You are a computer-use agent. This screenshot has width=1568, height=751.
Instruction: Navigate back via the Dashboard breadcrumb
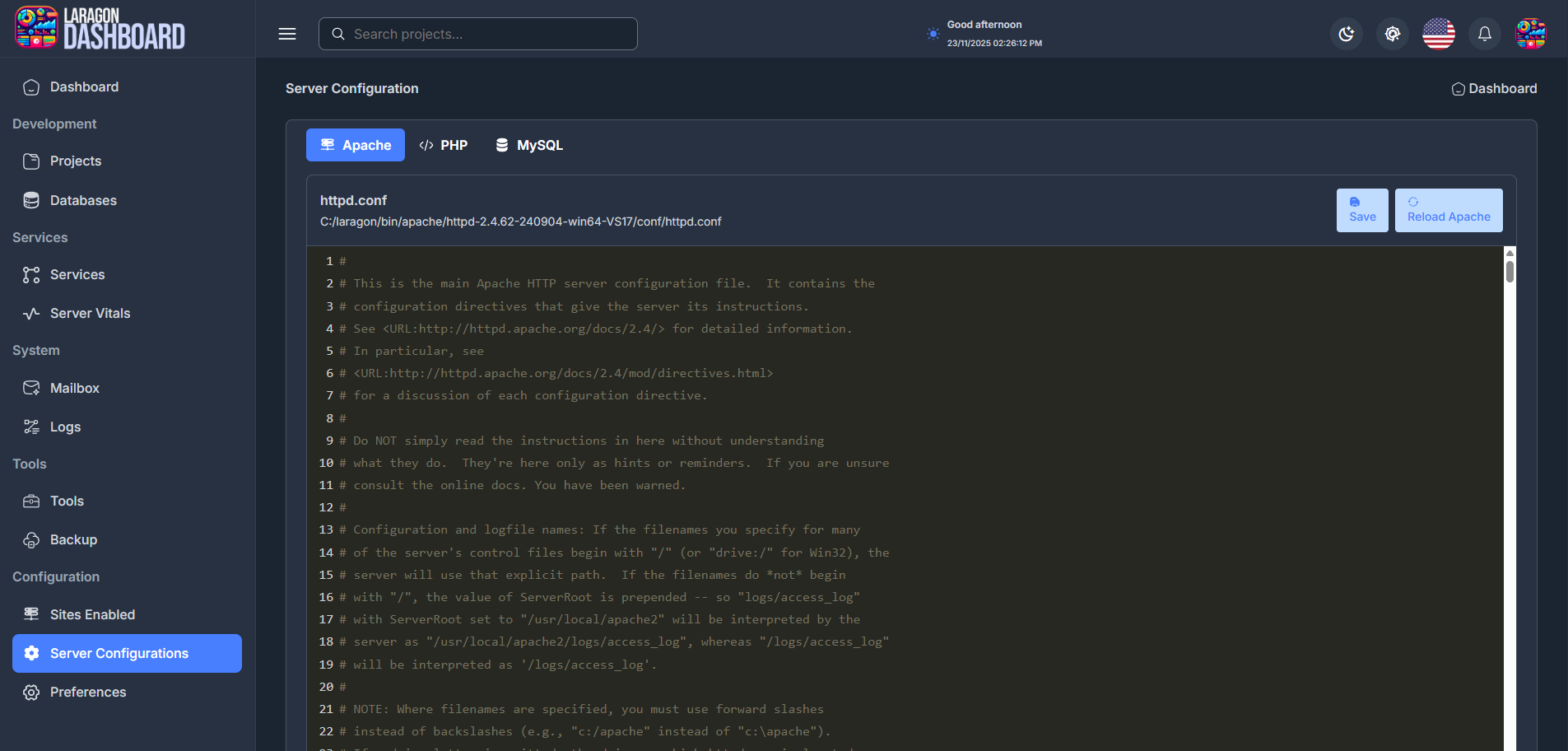tap(1494, 88)
